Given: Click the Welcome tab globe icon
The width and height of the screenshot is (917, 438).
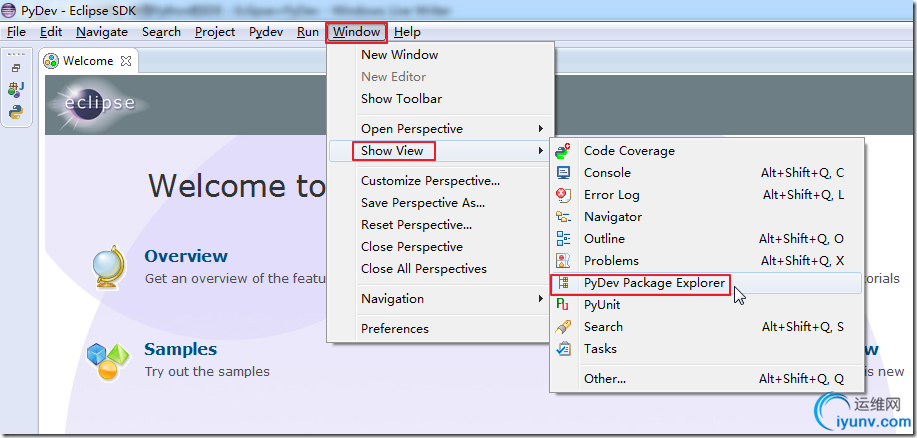Looking at the screenshot, I should [x=51, y=61].
